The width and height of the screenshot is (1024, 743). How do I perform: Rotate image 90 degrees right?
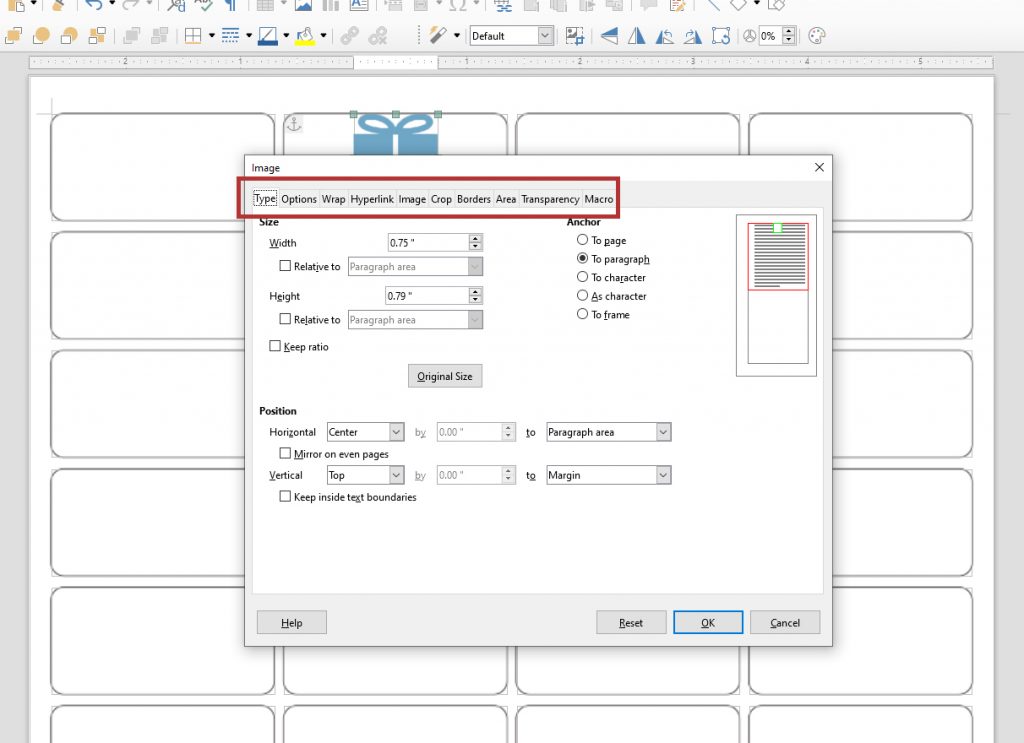point(692,36)
